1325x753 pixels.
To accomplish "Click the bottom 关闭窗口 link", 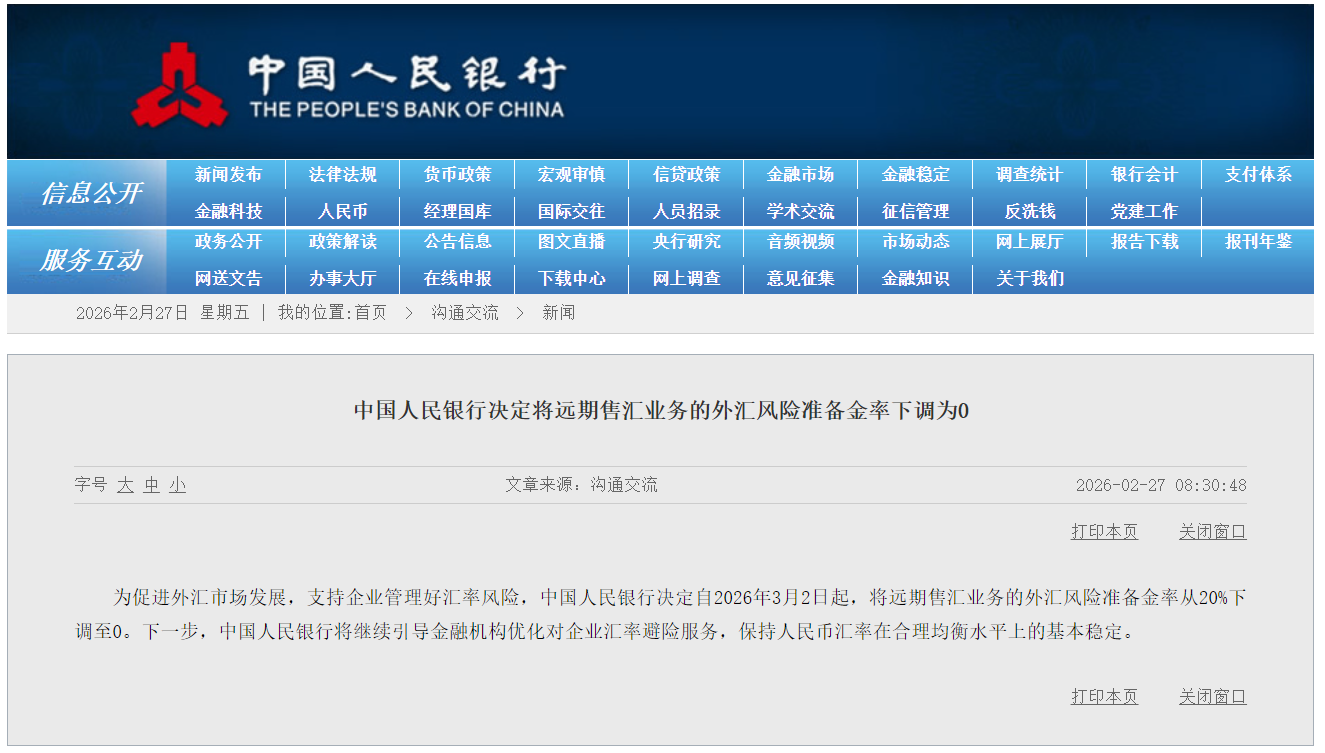I will click(1212, 697).
